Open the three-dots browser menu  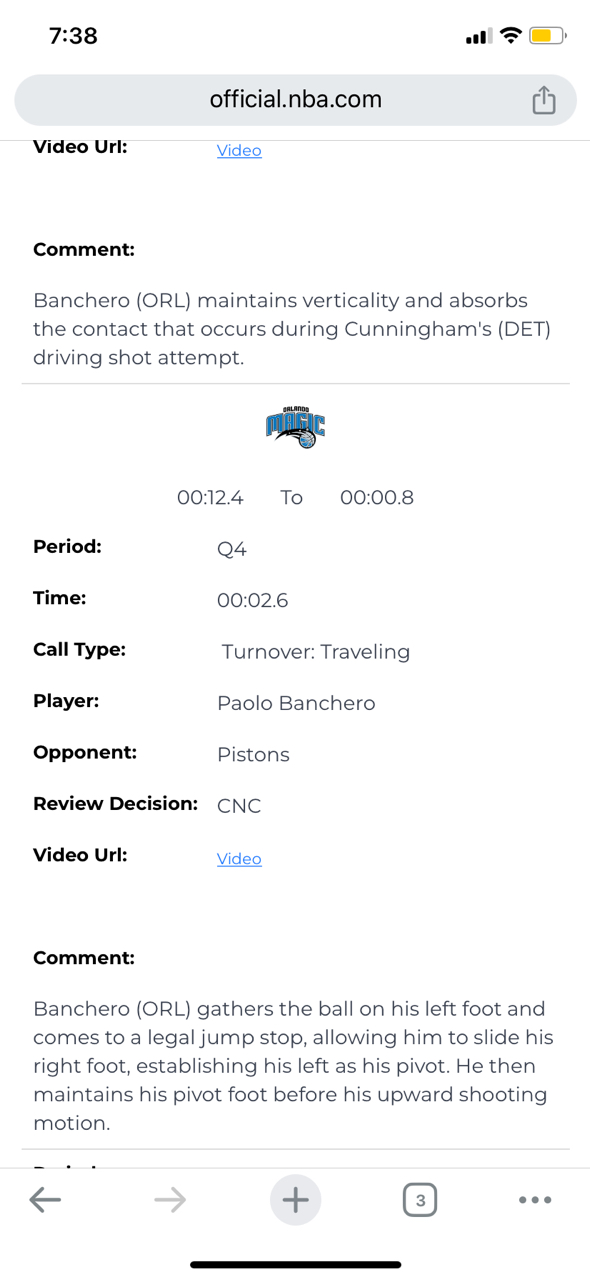tap(535, 1199)
